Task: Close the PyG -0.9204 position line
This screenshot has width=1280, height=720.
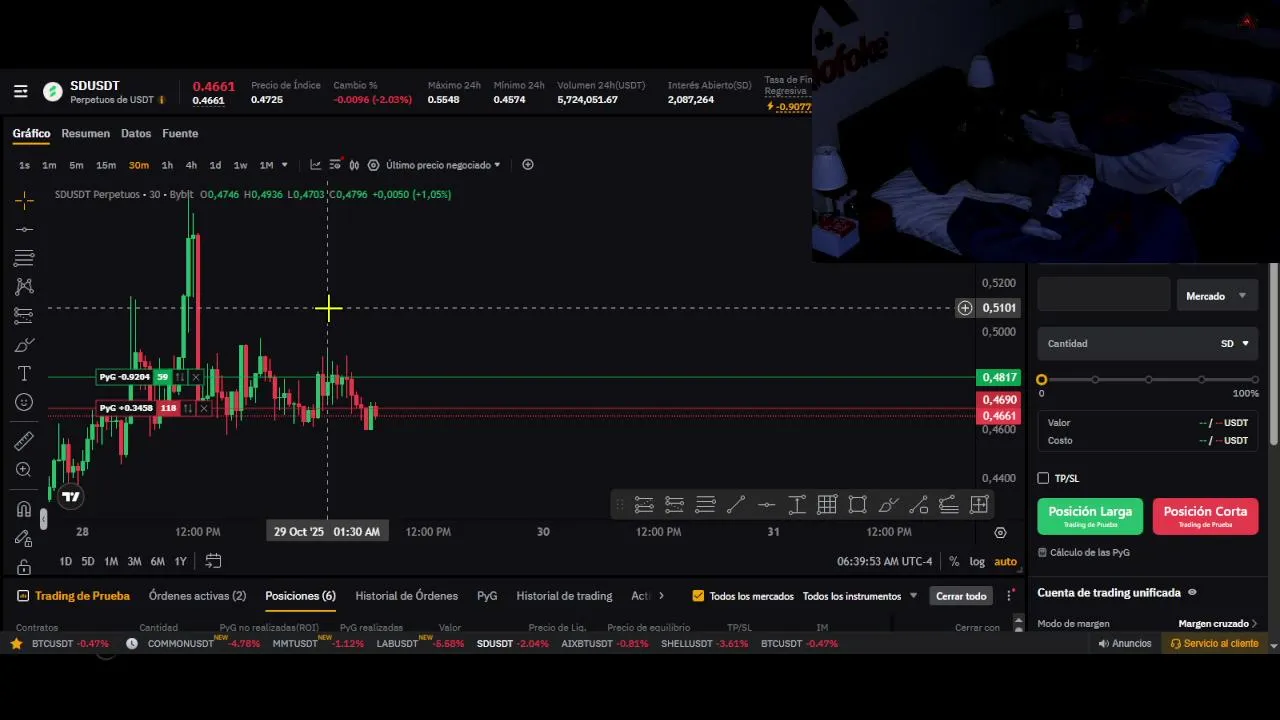Action: coord(196,377)
